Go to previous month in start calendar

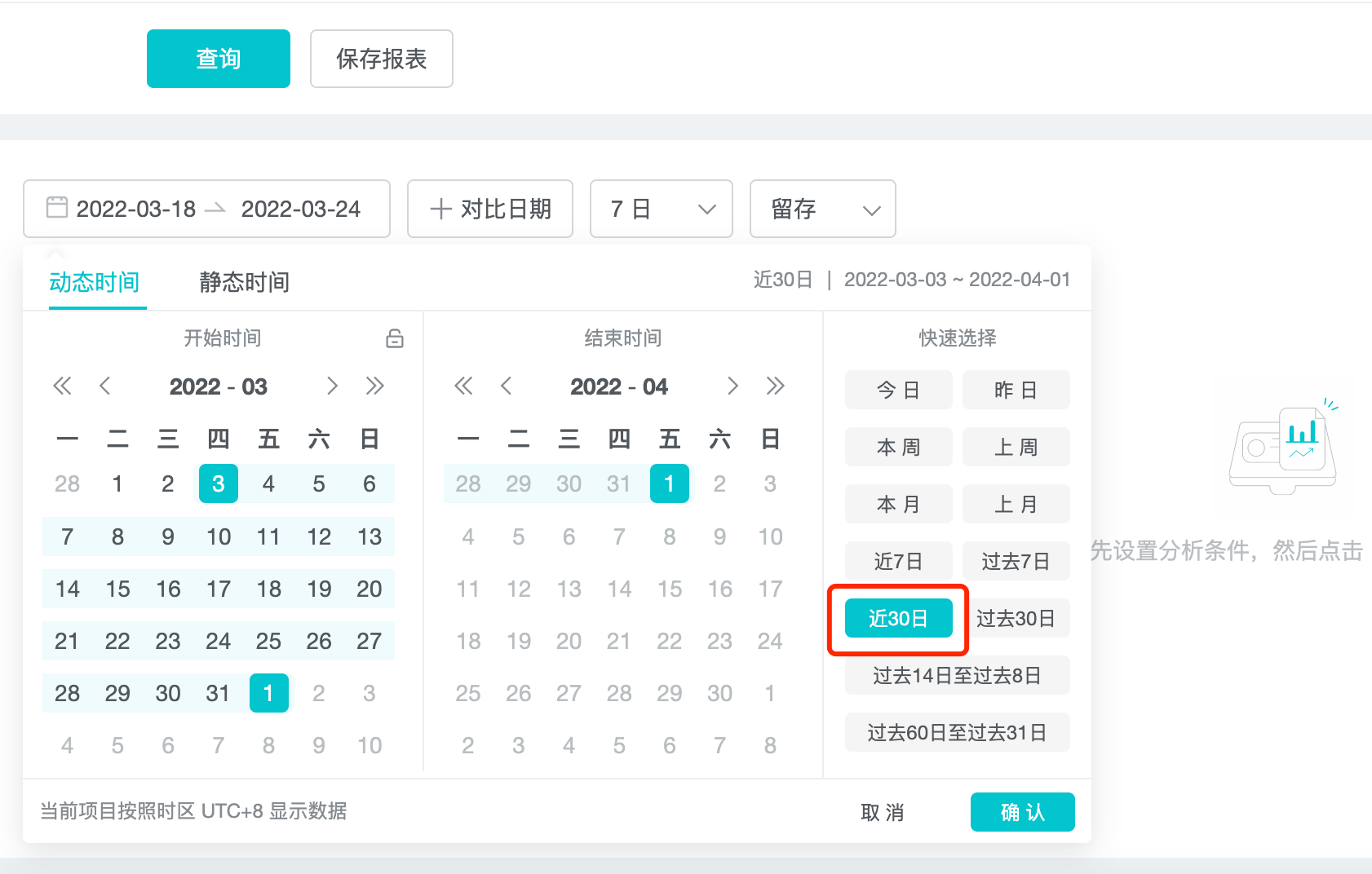(104, 386)
